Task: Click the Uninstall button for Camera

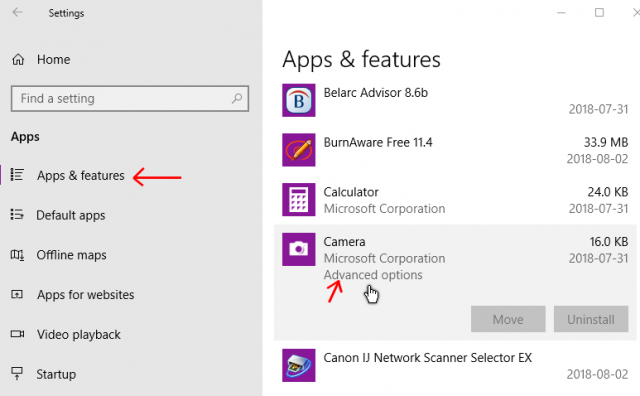Action: (x=591, y=319)
